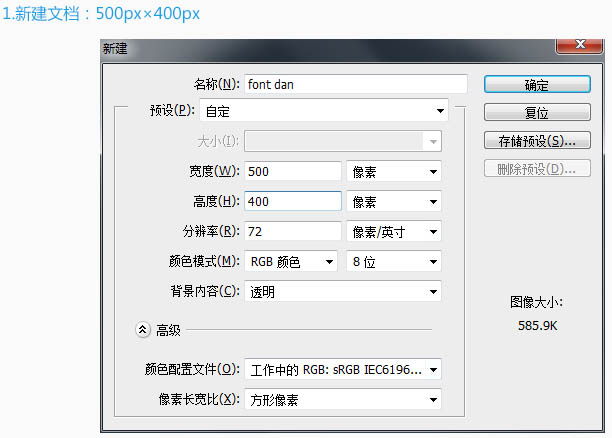
Task: Open the height unit 像素 dropdown
Action: [x=394, y=201]
